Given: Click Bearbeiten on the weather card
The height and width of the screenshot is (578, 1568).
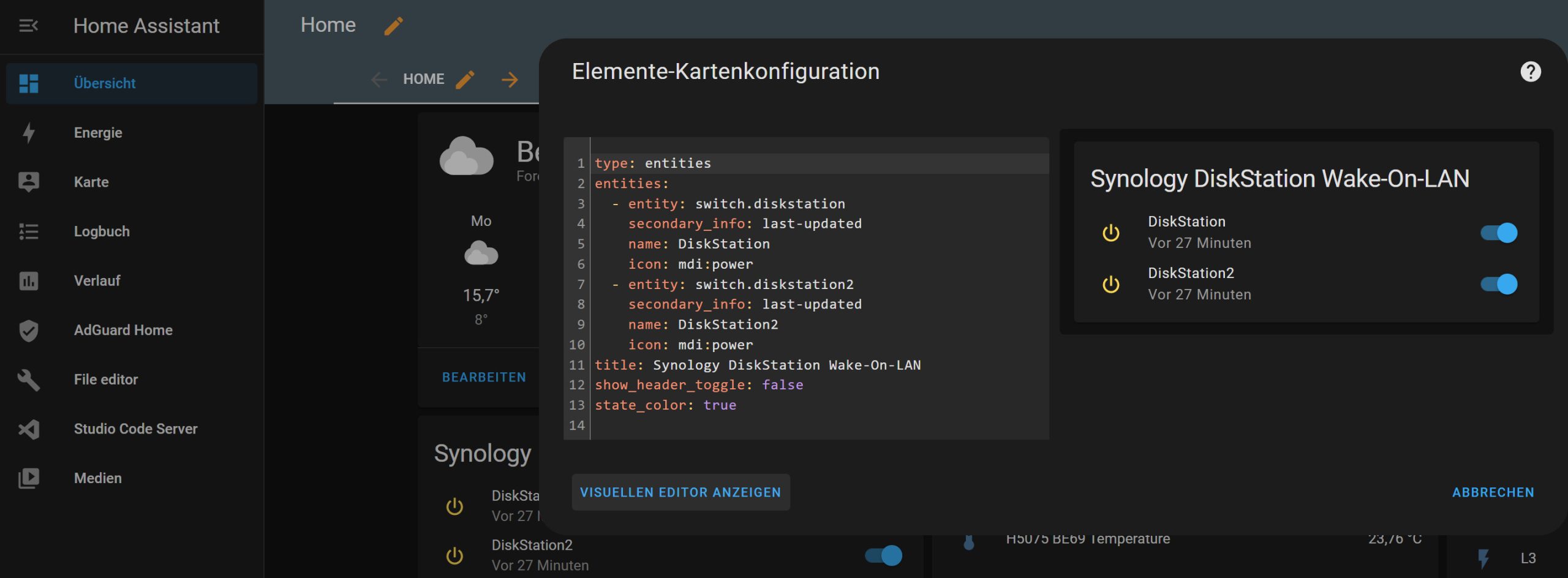Looking at the screenshot, I should (484, 377).
